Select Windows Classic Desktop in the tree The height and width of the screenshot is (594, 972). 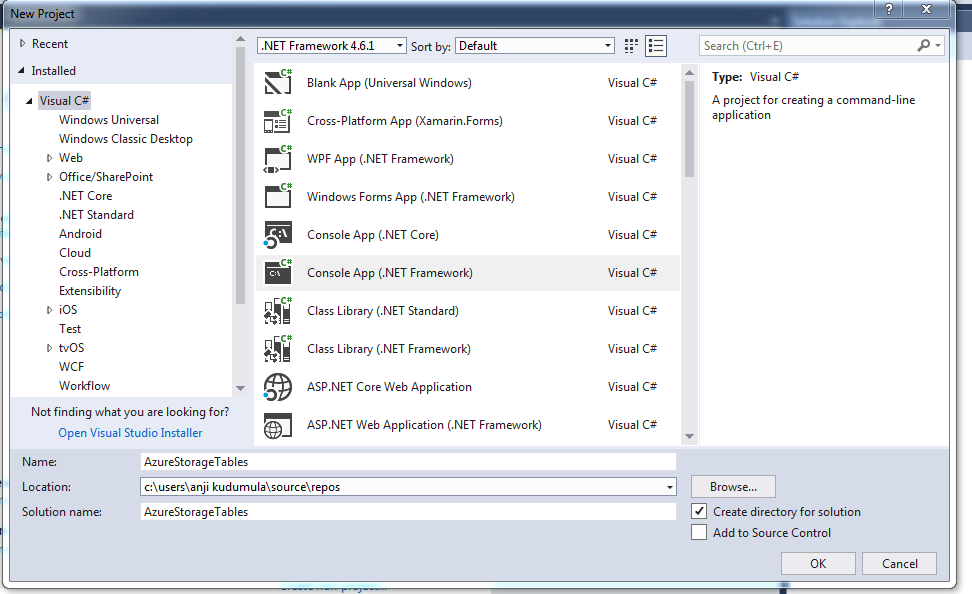click(125, 138)
